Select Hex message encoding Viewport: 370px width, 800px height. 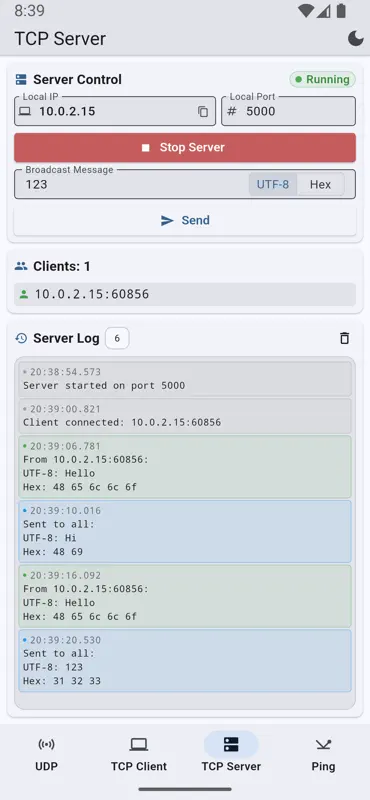320,184
